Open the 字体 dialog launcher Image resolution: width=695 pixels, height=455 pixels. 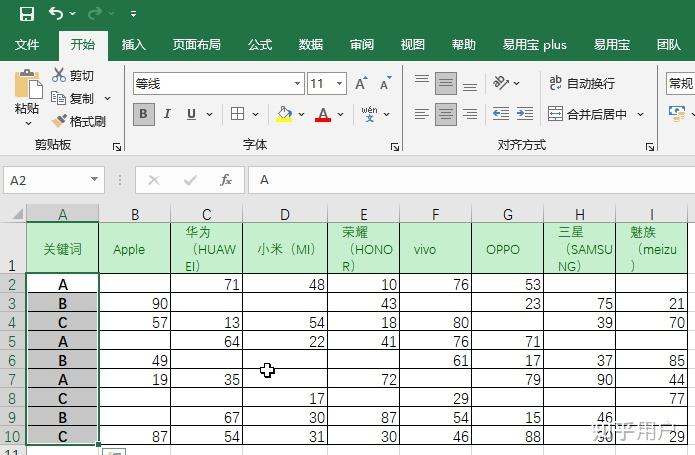coord(394,147)
